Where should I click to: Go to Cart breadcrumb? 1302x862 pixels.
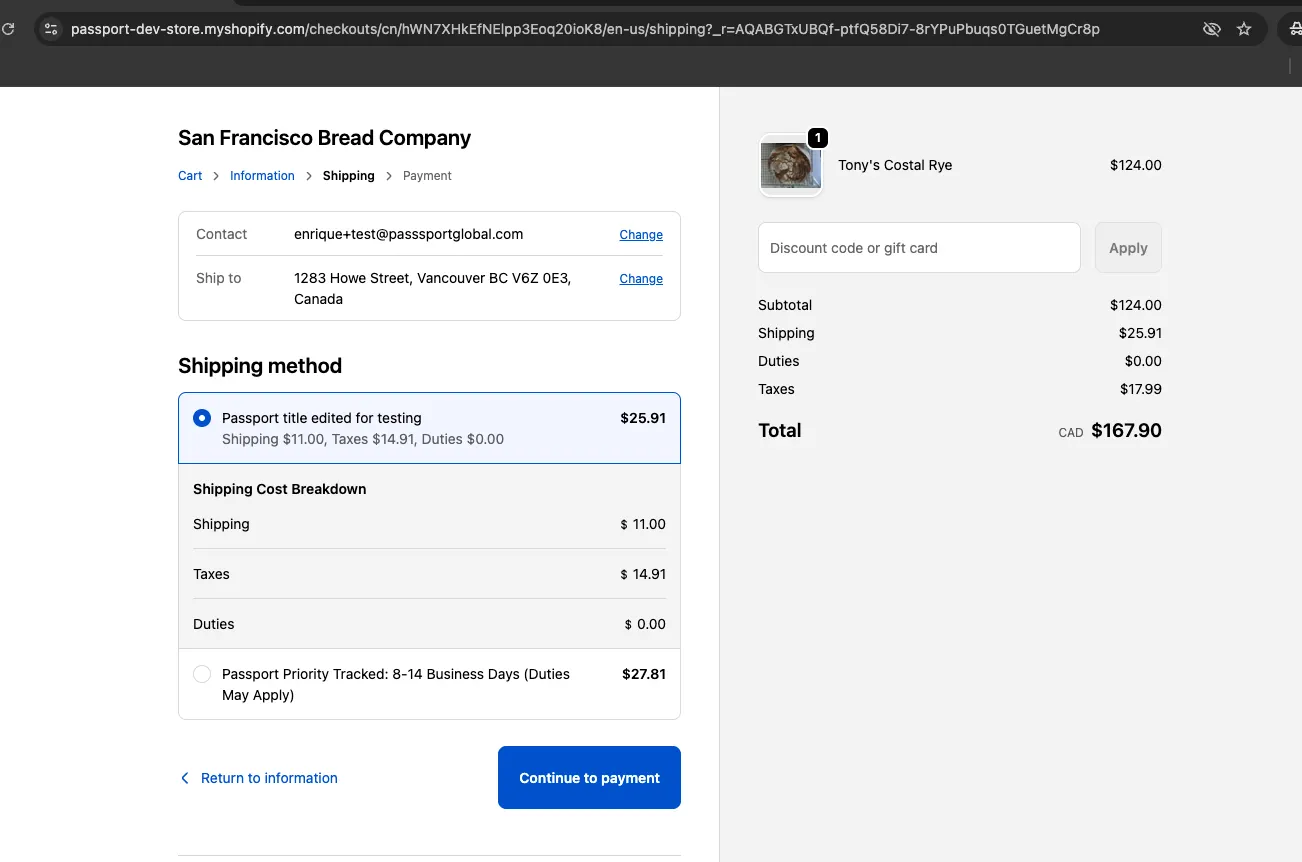tap(190, 176)
